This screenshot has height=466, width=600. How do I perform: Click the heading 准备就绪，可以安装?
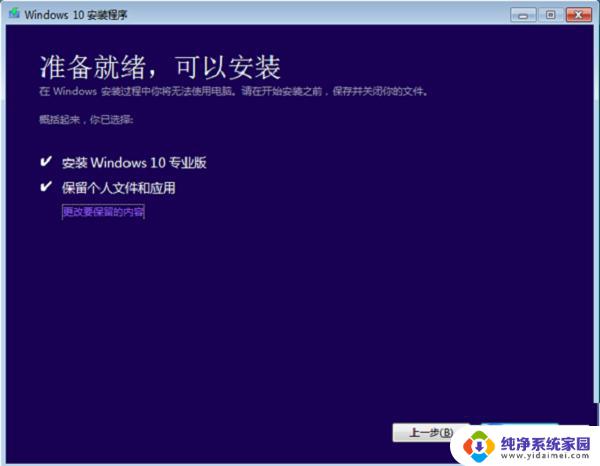click(x=160, y=68)
